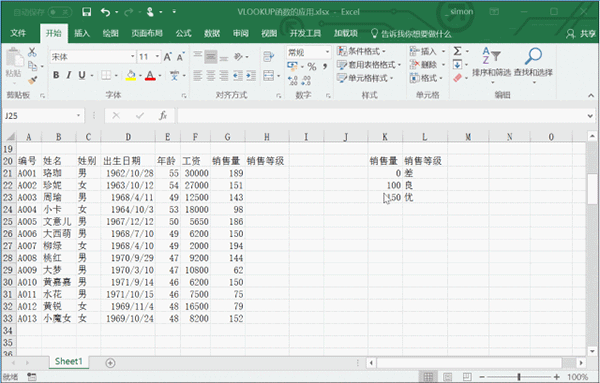Click the Undo arrow icon
The image size is (600, 383).
click(x=105, y=12)
